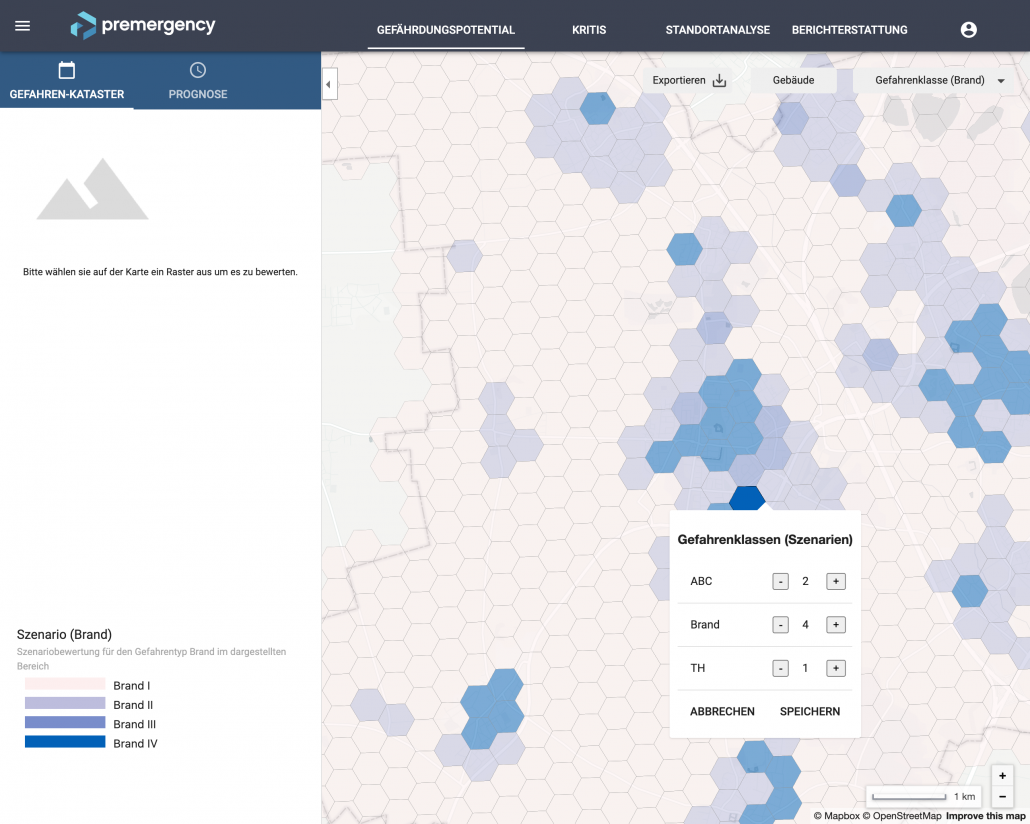1030x824 pixels.
Task: Click Abbrechen in the popup
Action: coord(722,712)
